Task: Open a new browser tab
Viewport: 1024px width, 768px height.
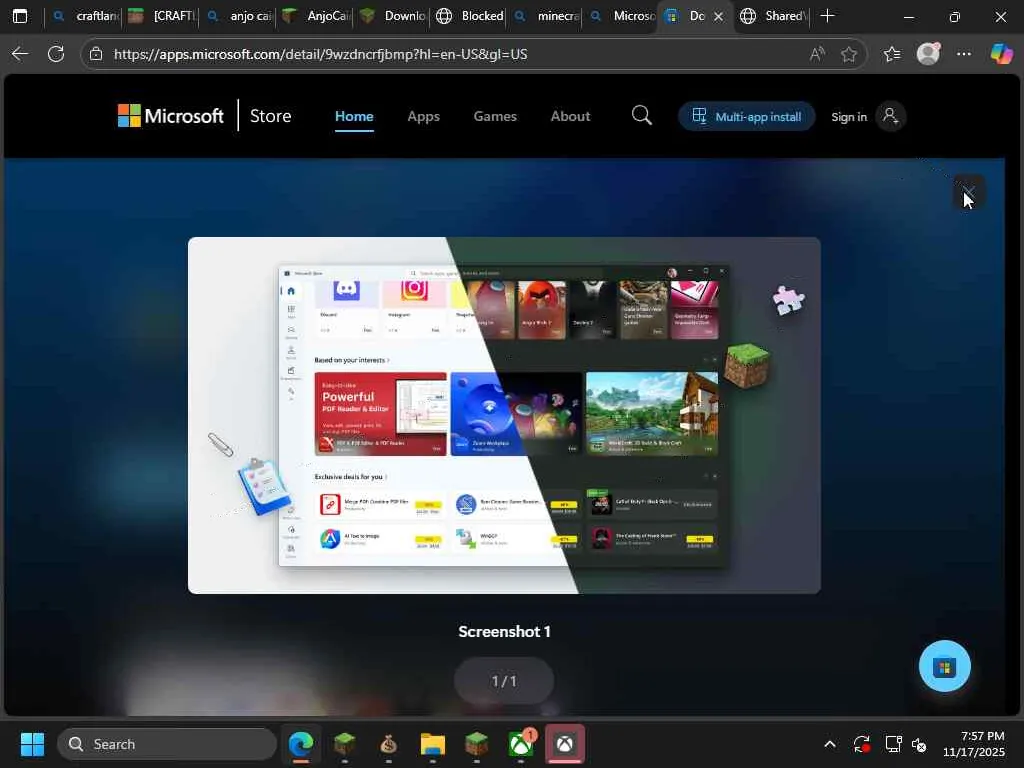Action: click(x=827, y=16)
